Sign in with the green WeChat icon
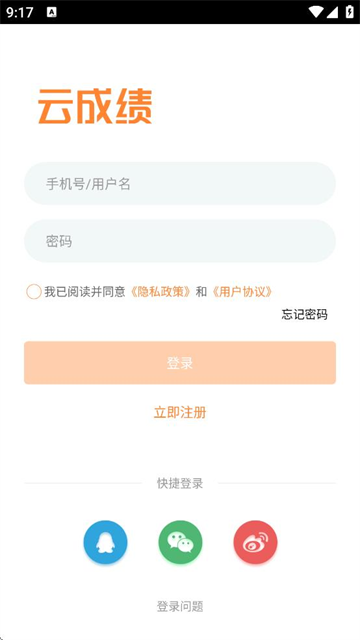This screenshot has width=360, height=640. pyautogui.click(x=180, y=542)
